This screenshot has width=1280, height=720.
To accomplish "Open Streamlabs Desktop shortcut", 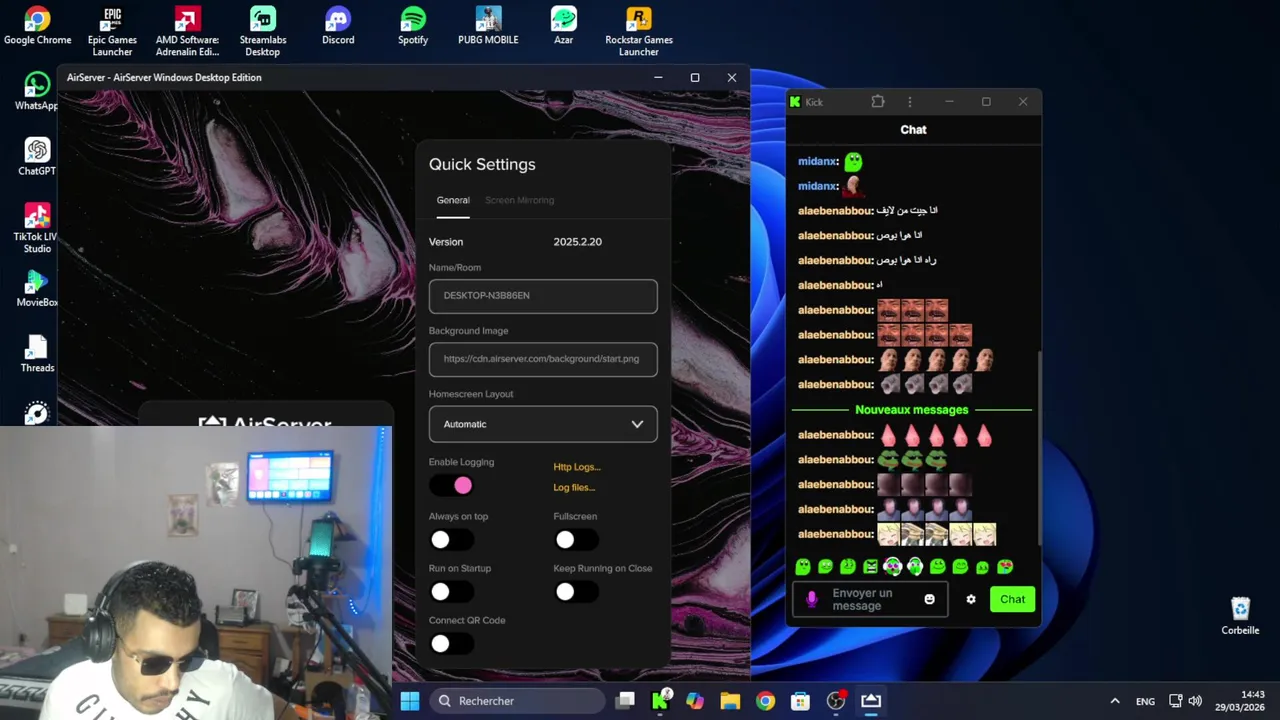I will click(x=263, y=32).
